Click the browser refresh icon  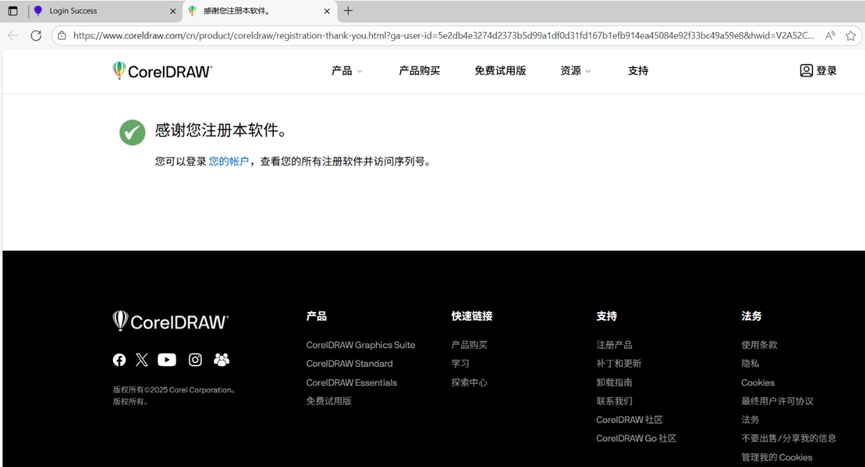[36, 35]
